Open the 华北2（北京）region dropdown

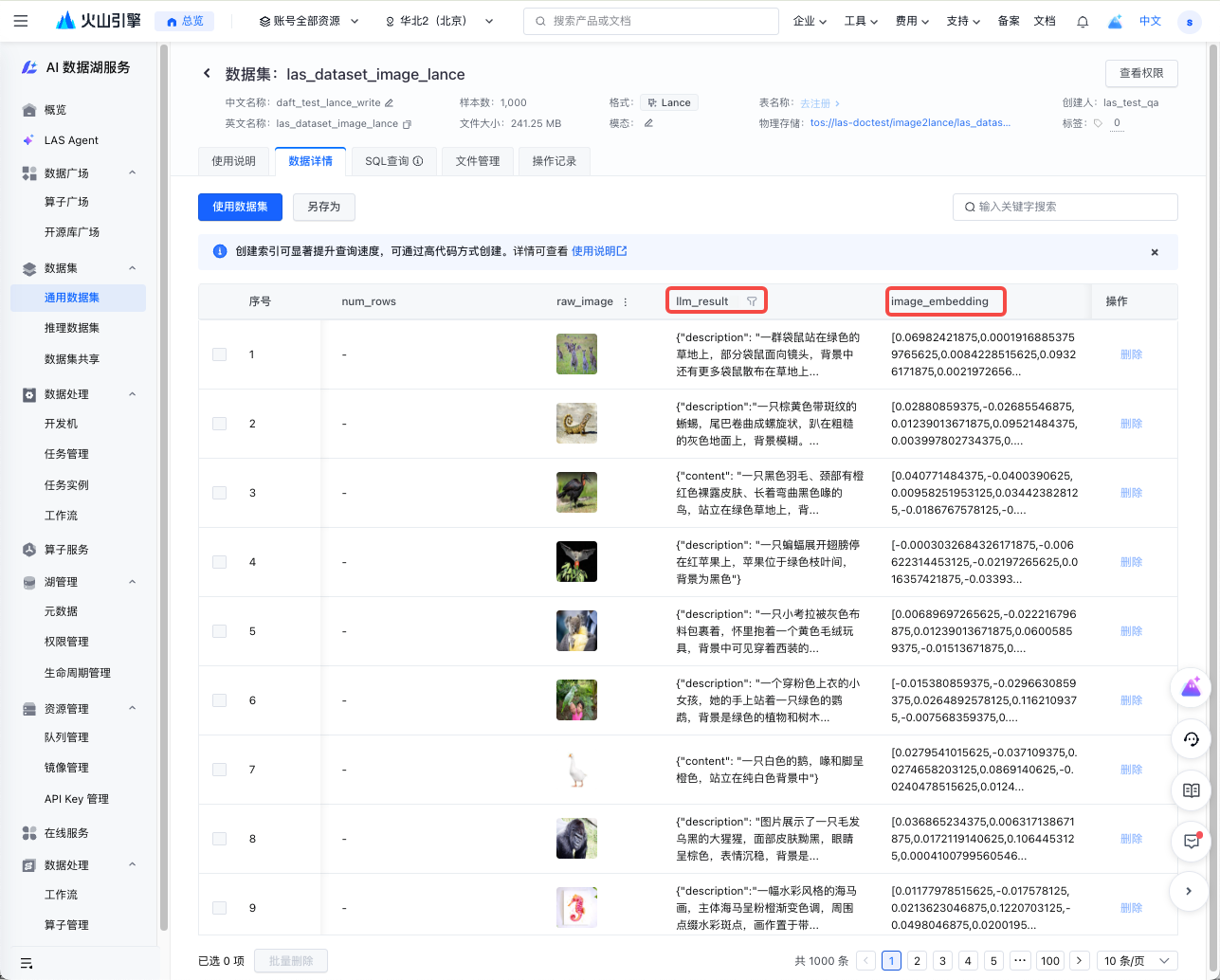[440, 21]
